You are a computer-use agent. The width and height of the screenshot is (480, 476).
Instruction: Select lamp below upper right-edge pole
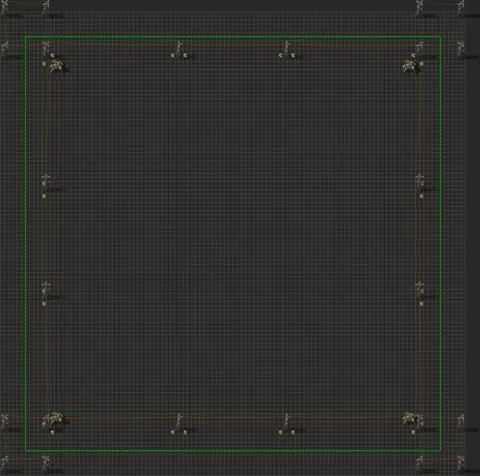pyautogui.click(x=422, y=196)
